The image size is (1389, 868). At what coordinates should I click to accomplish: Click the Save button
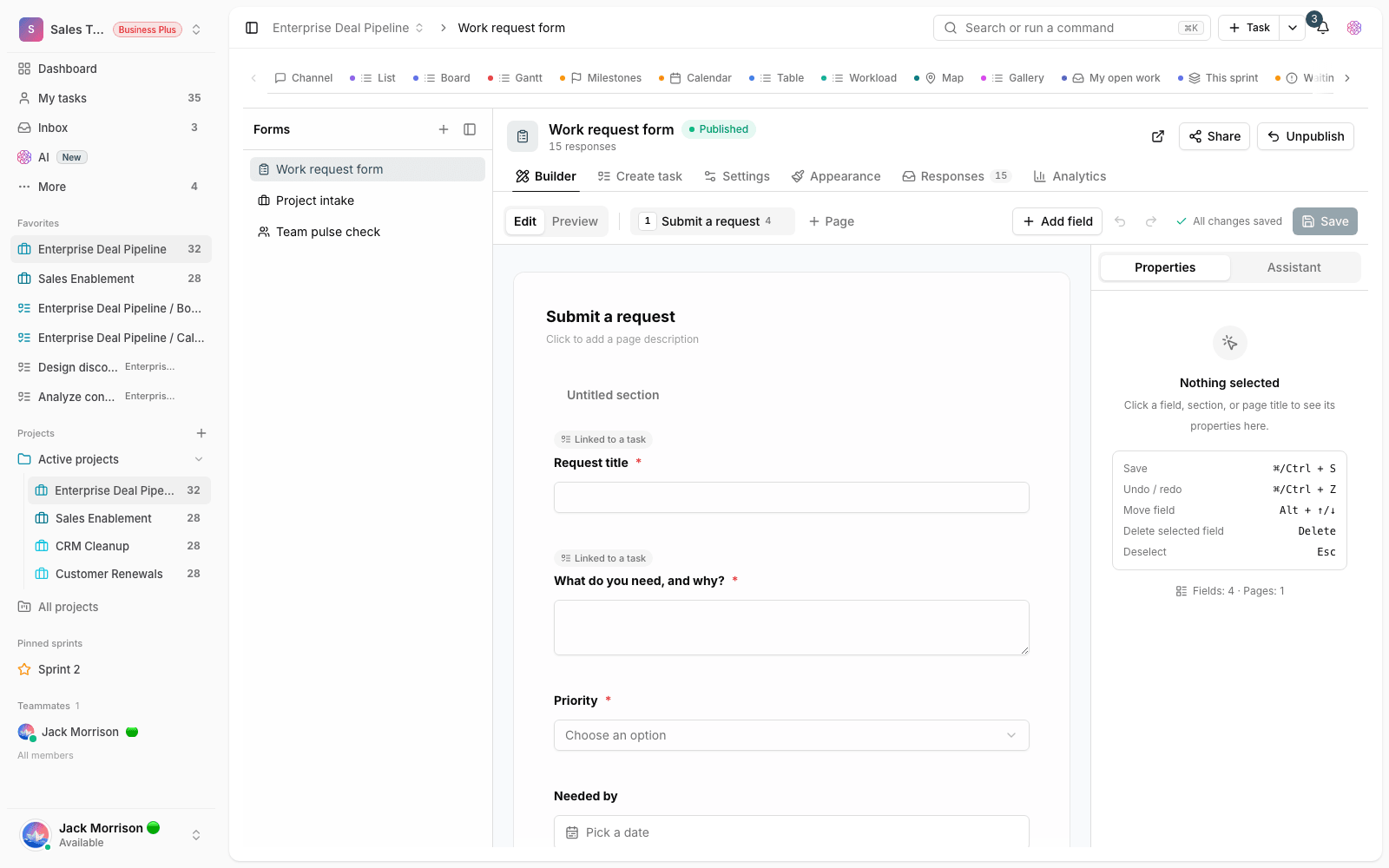pyautogui.click(x=1325, y=221)
